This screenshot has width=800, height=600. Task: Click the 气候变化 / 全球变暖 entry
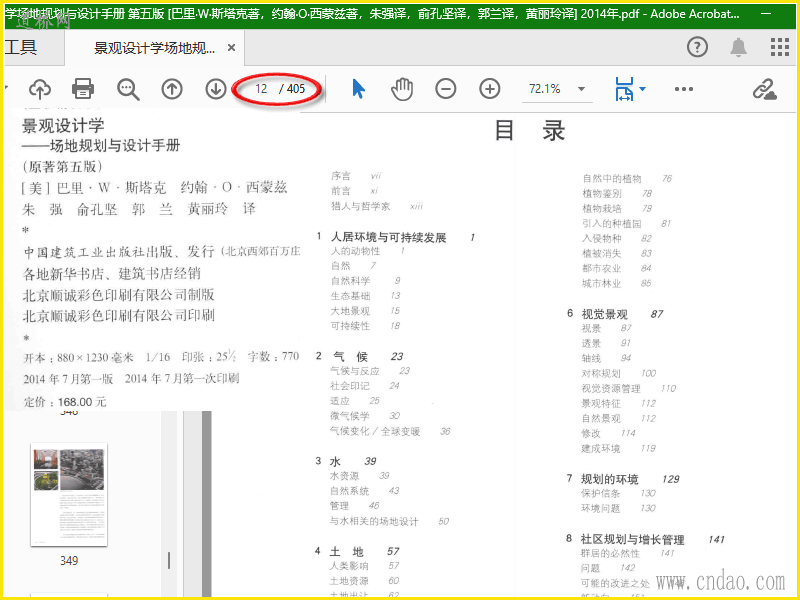(x=374, y=432)
